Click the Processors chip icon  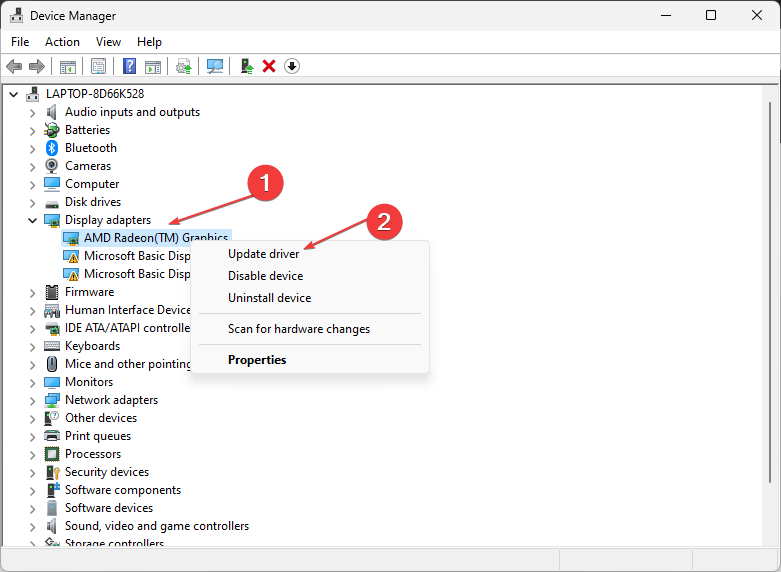click(x=52, y=454)
